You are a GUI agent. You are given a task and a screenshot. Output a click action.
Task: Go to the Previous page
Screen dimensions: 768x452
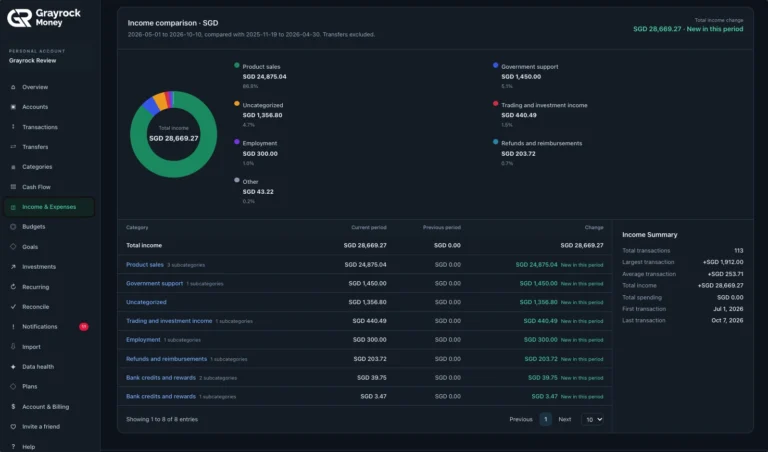[x=521, y=419]
